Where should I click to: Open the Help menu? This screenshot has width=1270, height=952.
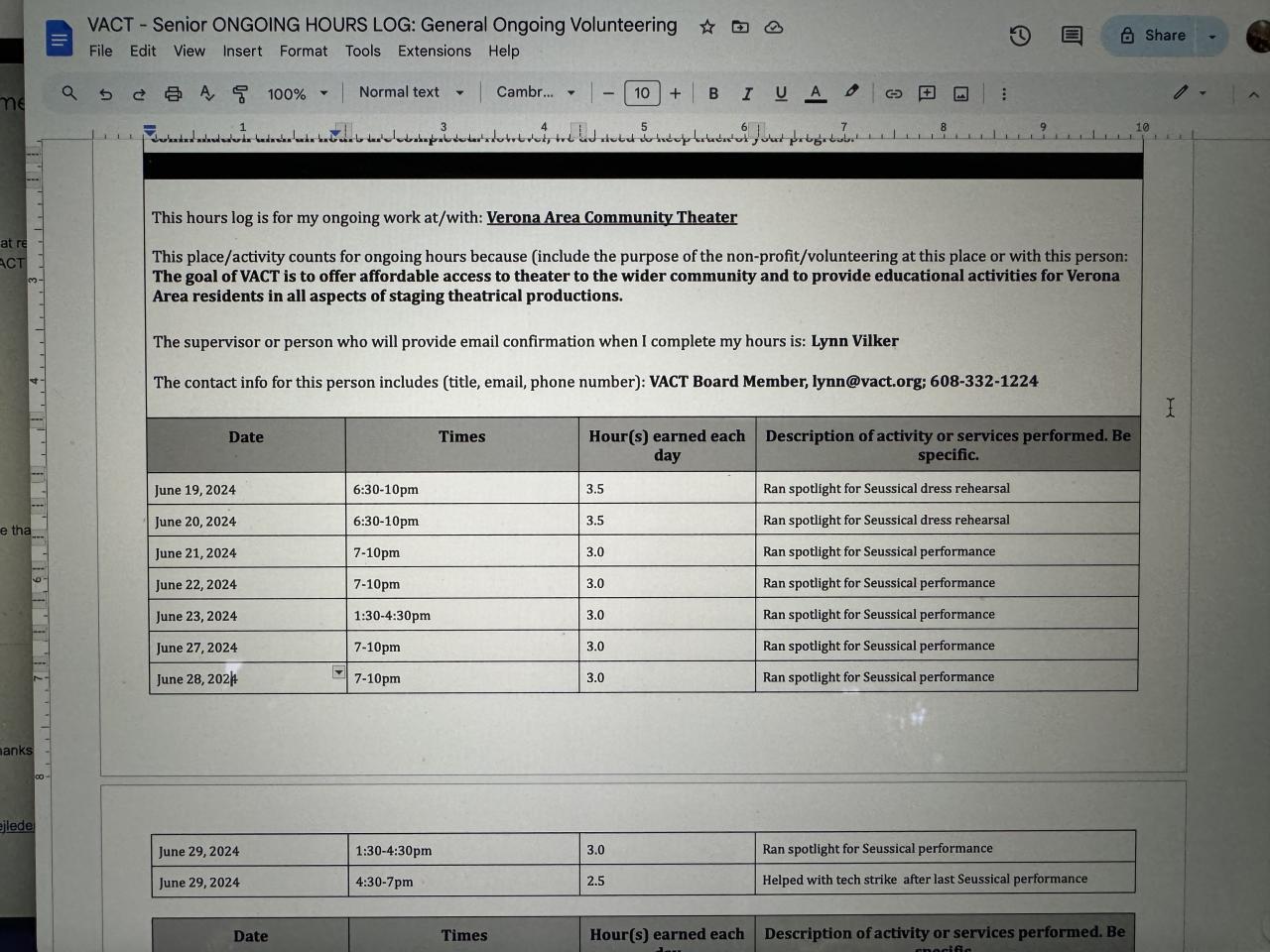pyautogui.click(x=504, y=51)
